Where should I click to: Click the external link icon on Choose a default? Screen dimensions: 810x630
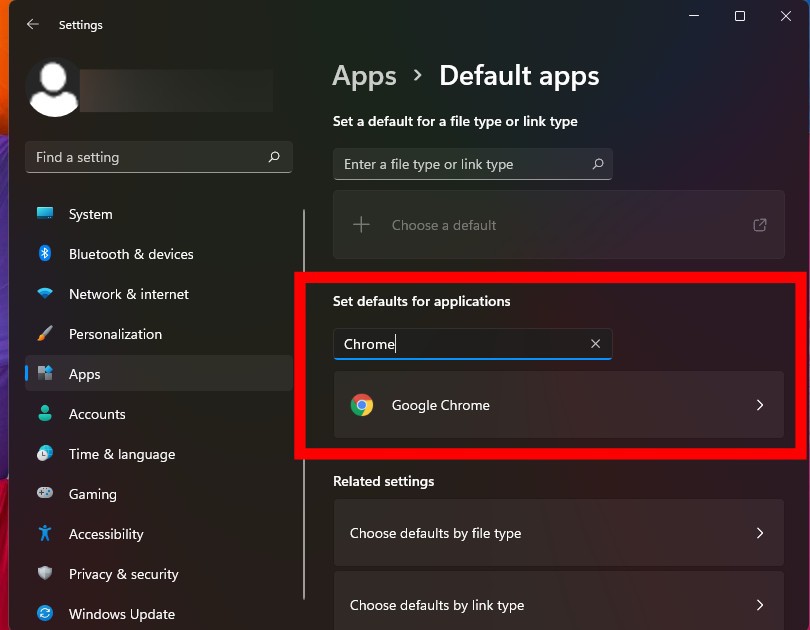(759, 225)
